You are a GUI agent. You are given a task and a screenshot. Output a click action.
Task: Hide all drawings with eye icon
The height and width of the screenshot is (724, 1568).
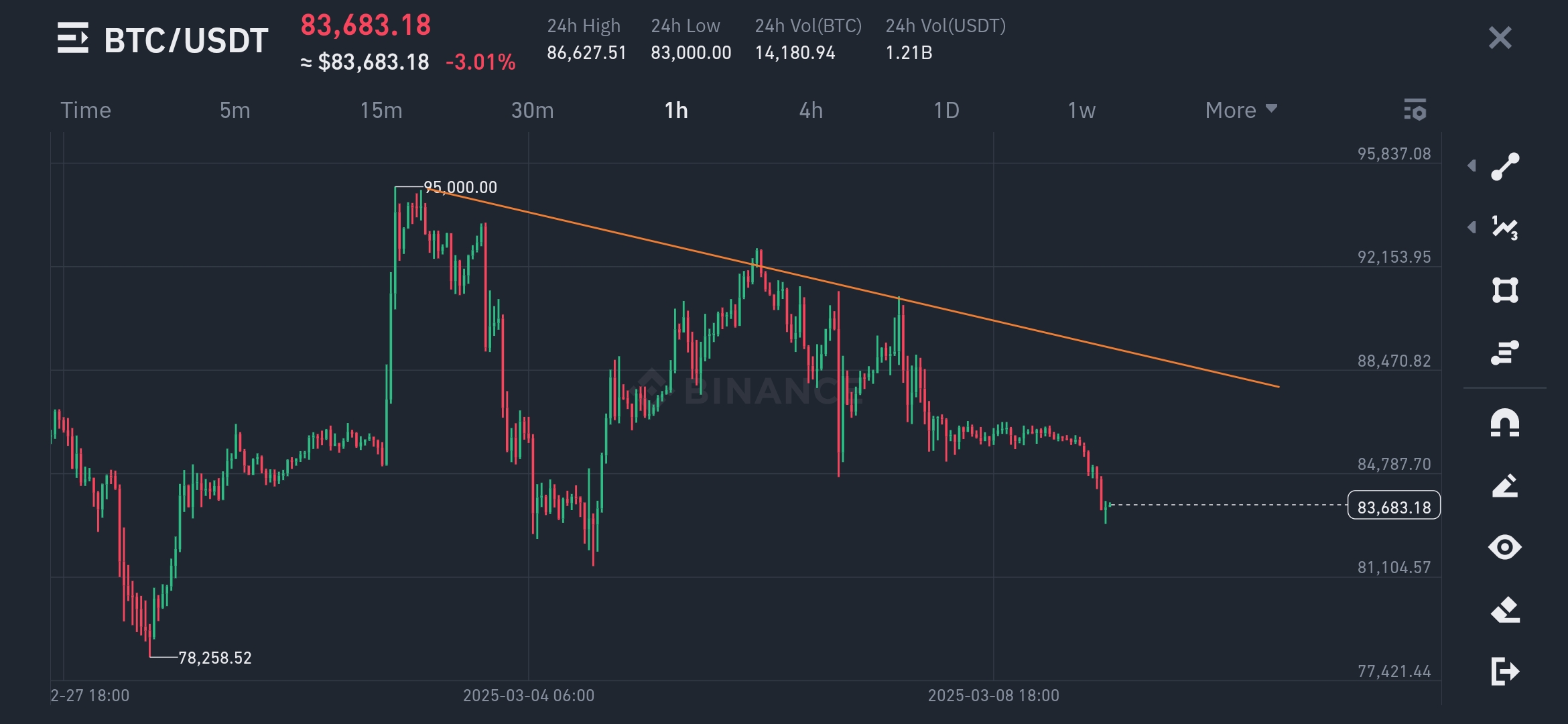[1505, 547]
